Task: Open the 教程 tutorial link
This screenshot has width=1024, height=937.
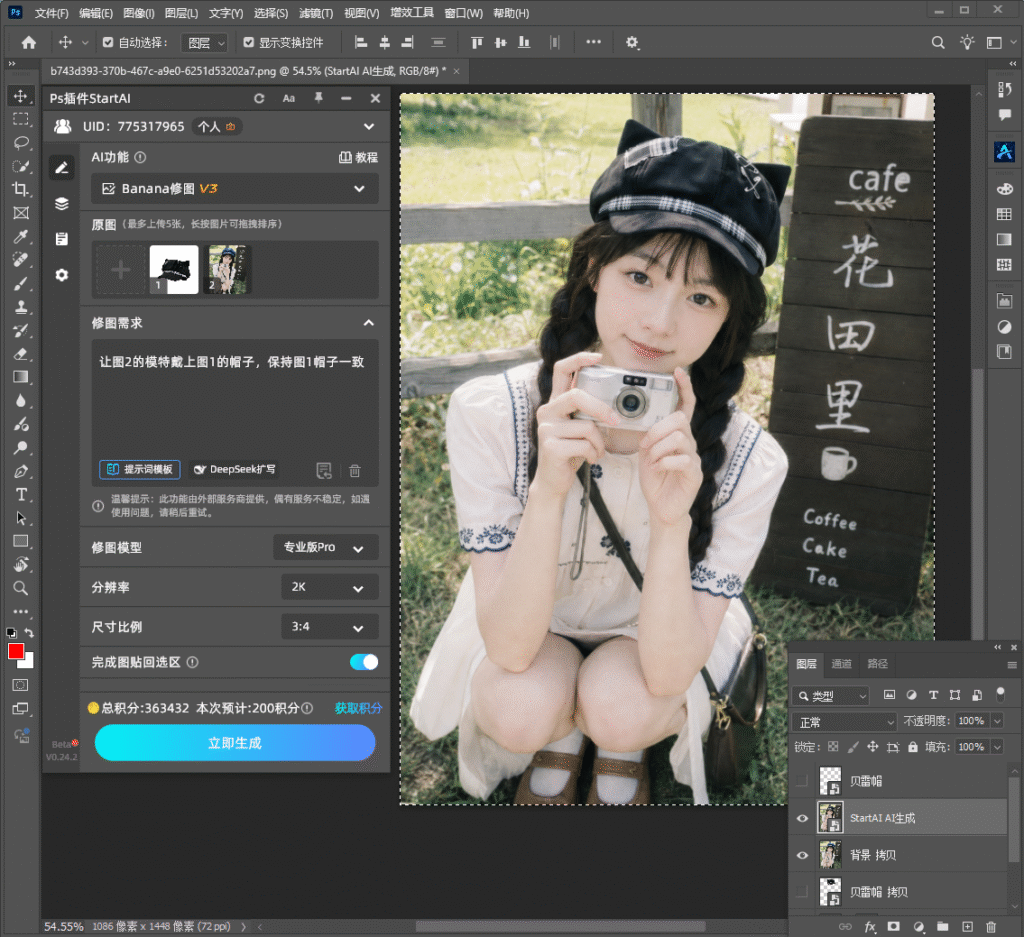Action: coord(359,157)
